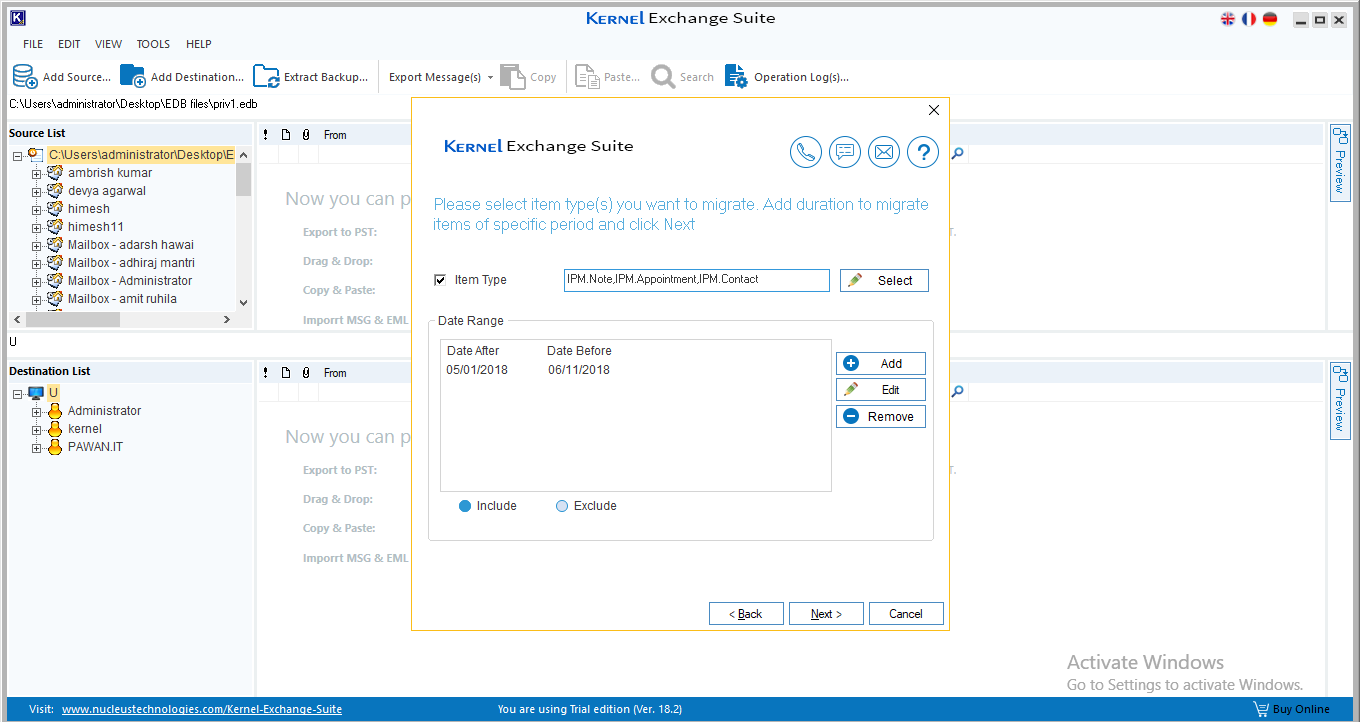Screen dimensions: 1360x722
Task: Click search magnifier in source list header
Action: click(957, 154)
